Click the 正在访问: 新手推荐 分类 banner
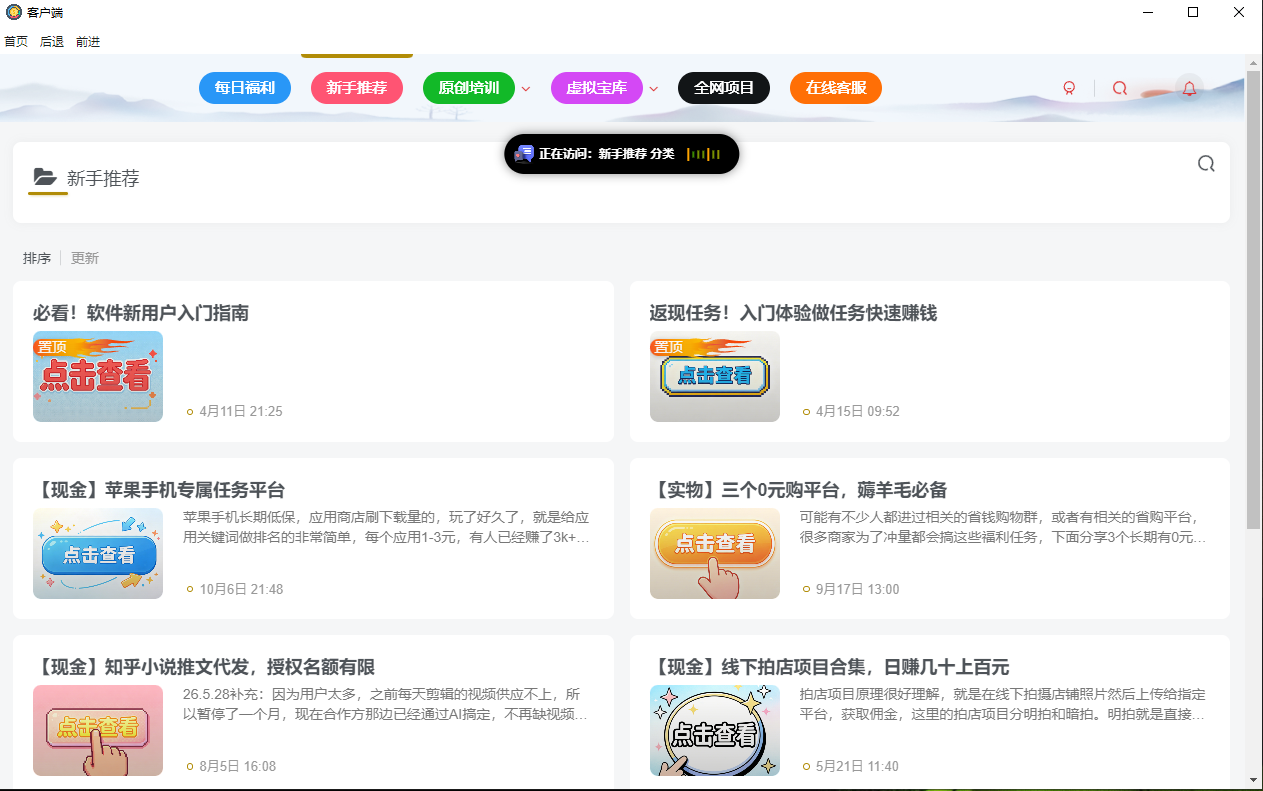 621,154
